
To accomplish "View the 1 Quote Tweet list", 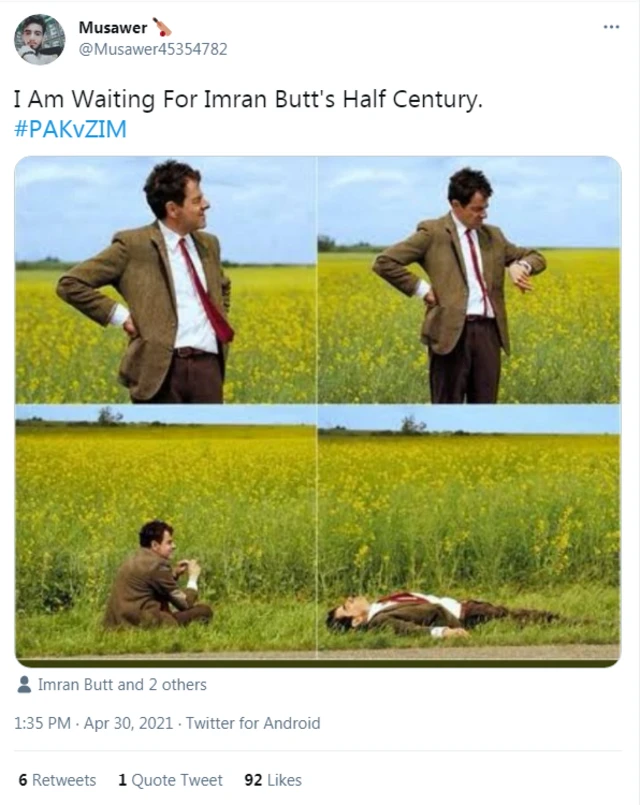I will tap(170, 780).
